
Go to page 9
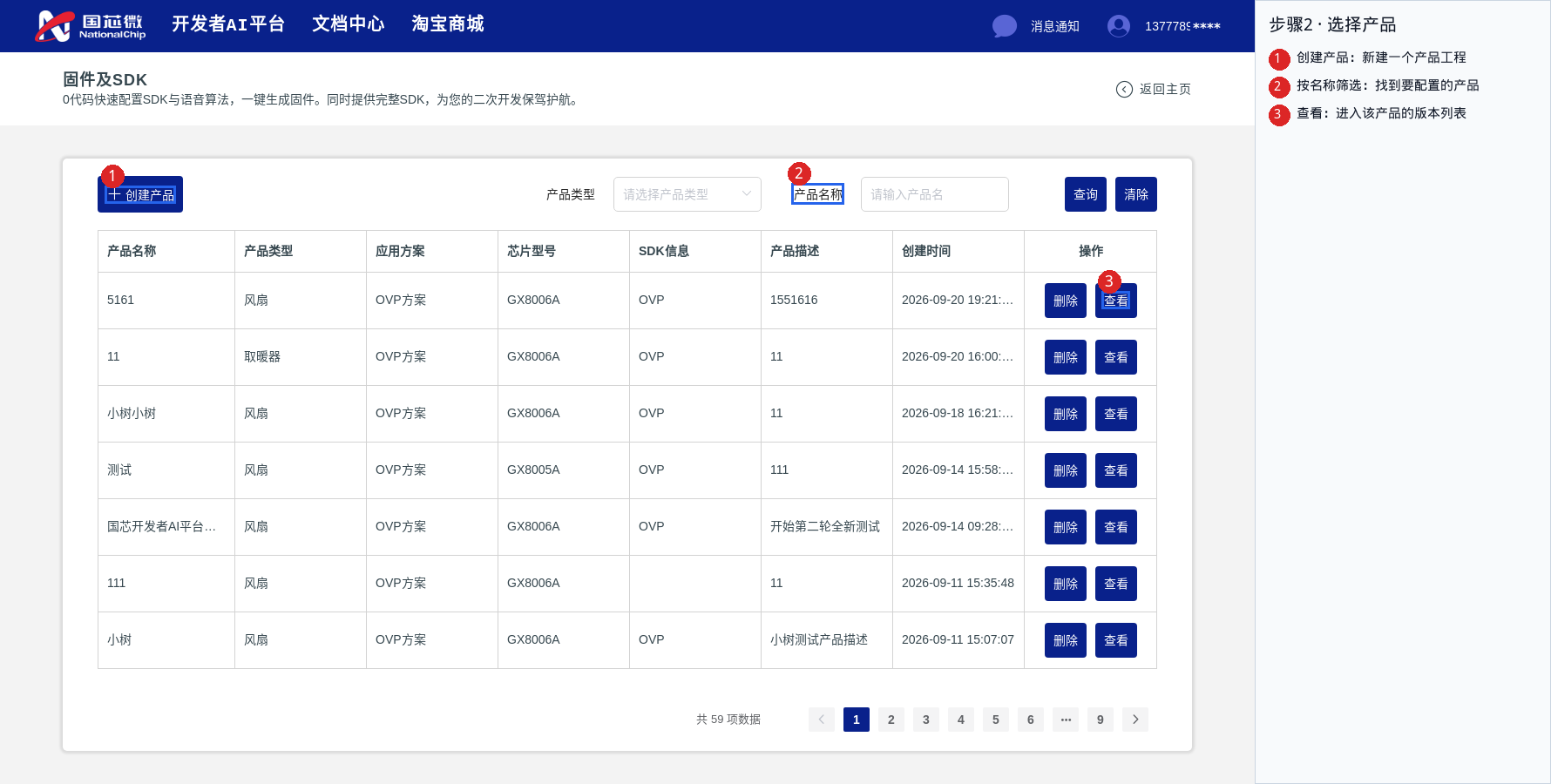[1101, 720]
